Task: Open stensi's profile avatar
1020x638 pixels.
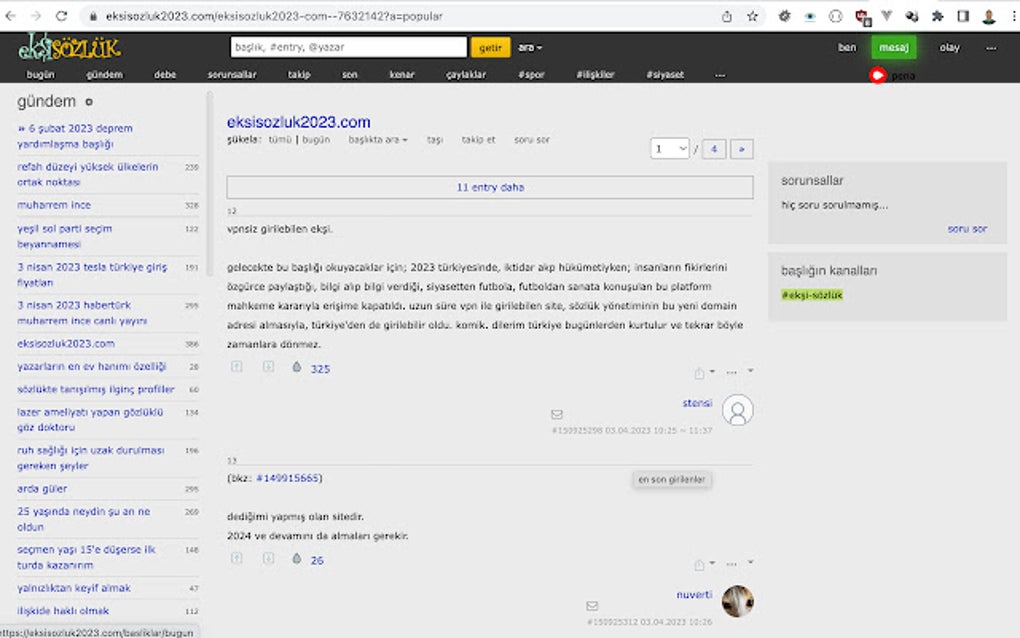Action: (x=738, y=410)
